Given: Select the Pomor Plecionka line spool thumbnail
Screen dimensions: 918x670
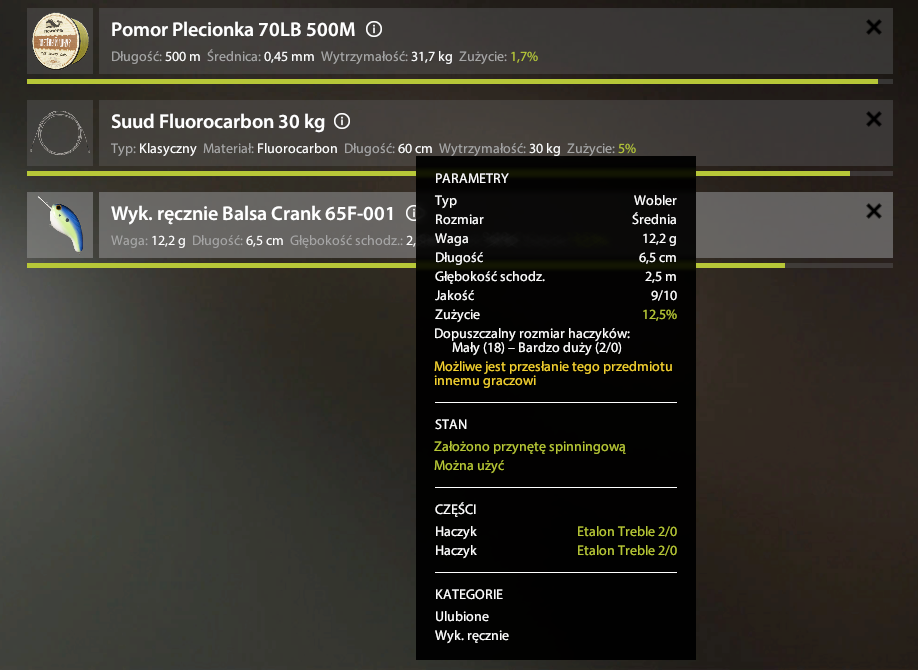Looking at the screenshot, I should tap(60, 41).
